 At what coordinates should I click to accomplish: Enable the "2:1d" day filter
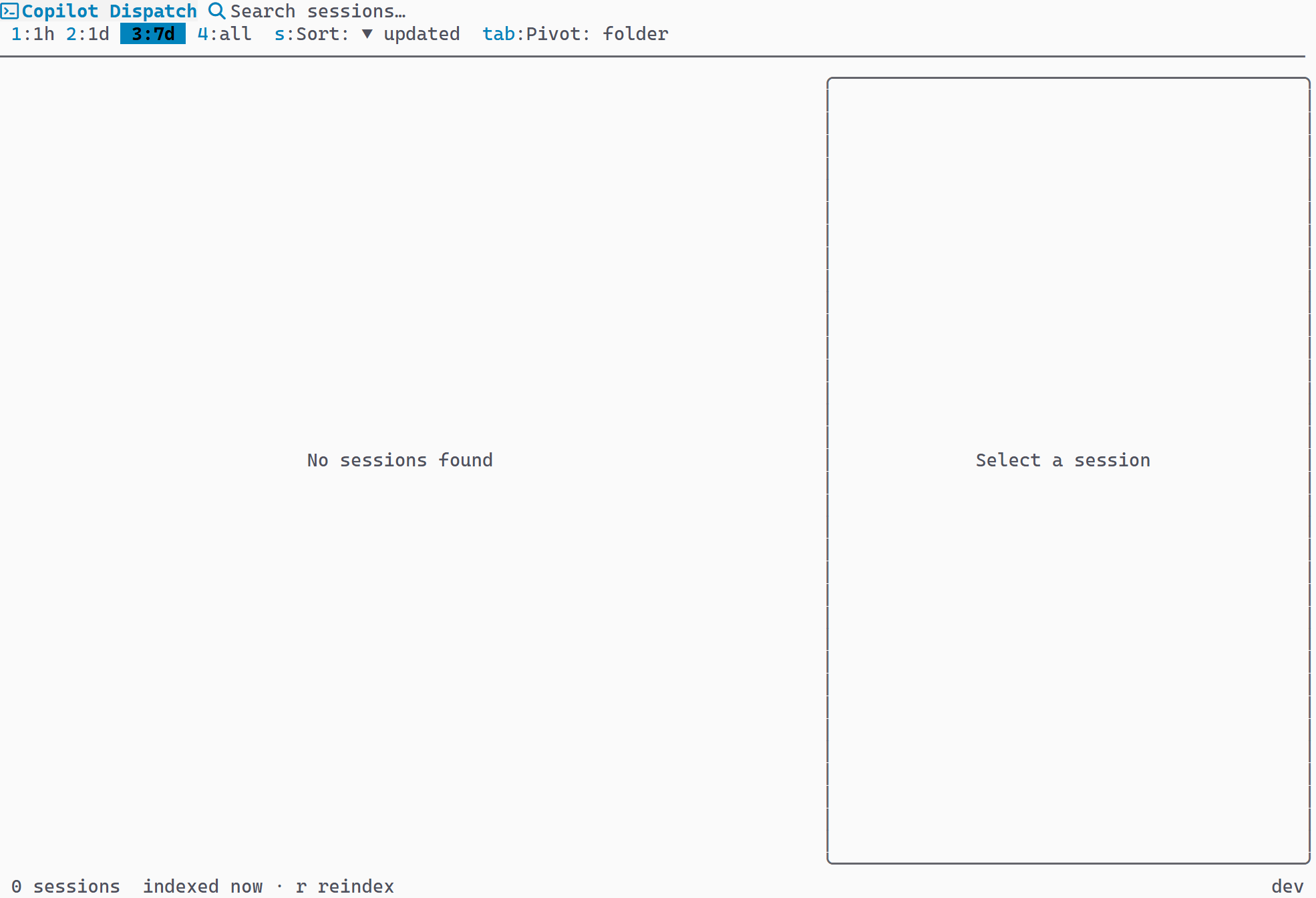tap(88, 34)
